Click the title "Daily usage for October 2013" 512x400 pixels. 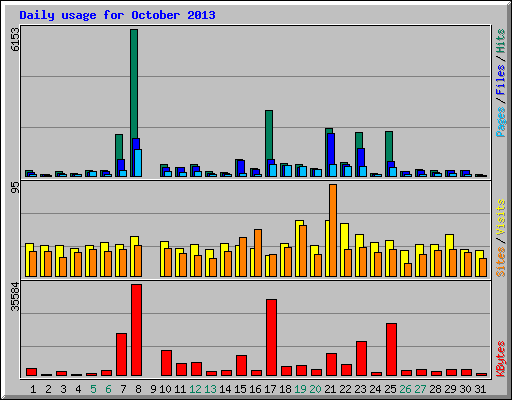point(117,15)
